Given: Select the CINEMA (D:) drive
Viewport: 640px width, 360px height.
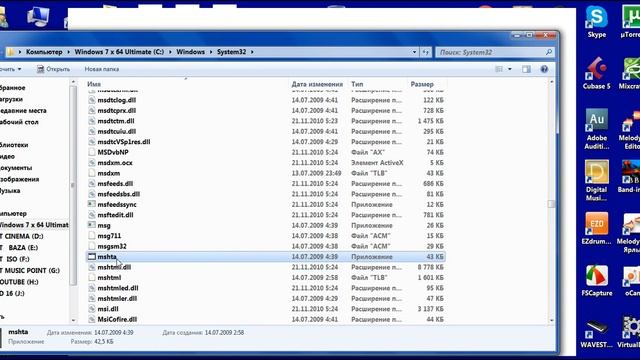Looking at the screenshot, I should tap(22, 236).
